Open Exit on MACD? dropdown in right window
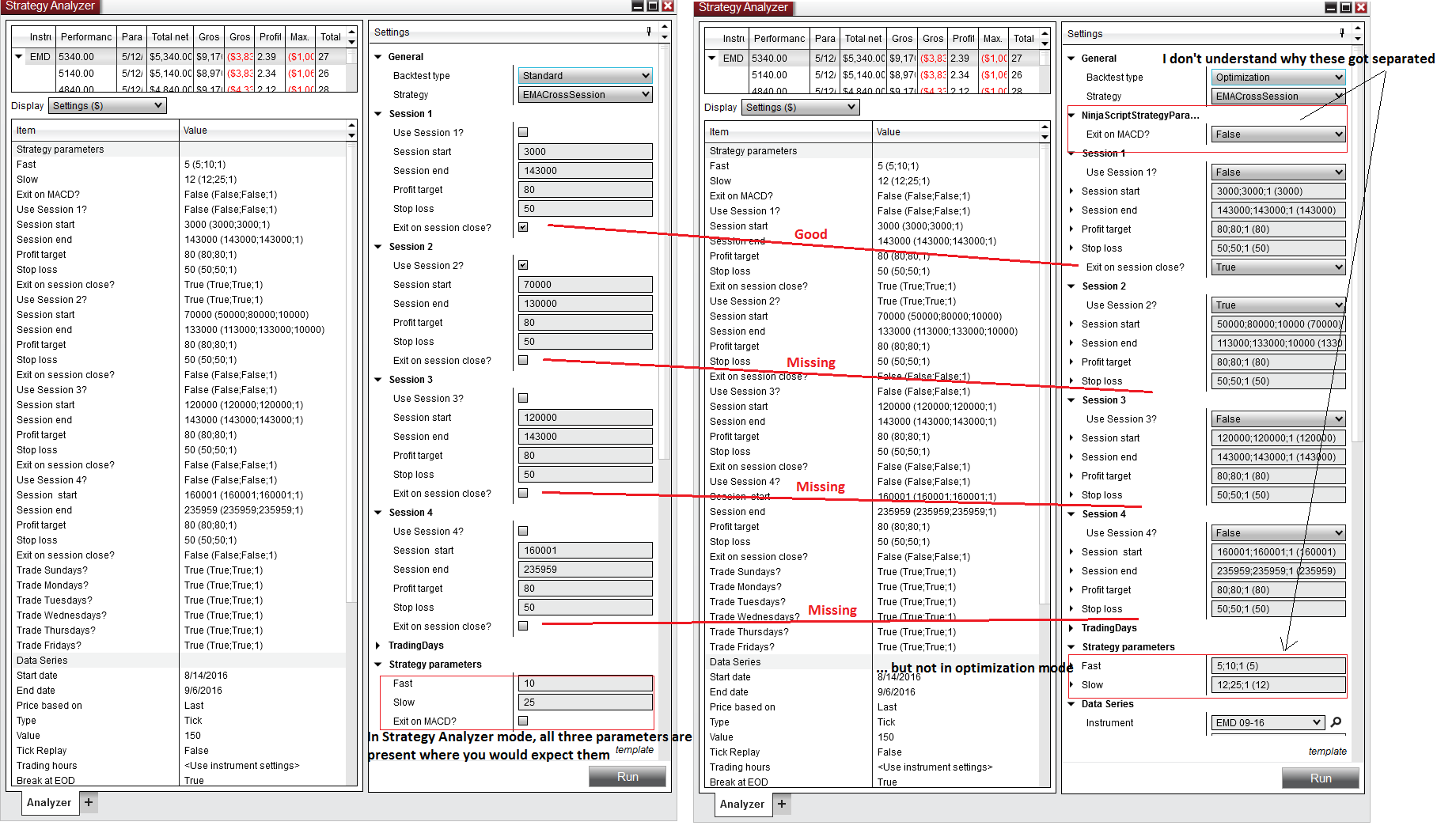Viewport: 1456px width, 837px height. coord(1279,134)
